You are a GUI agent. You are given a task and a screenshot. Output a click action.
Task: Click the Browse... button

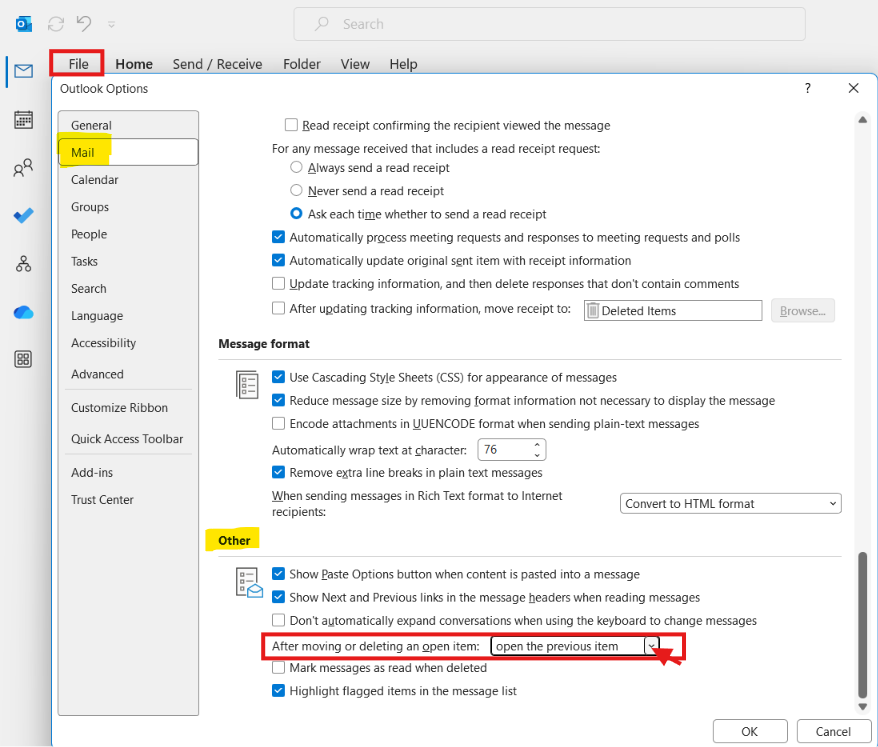802,311
